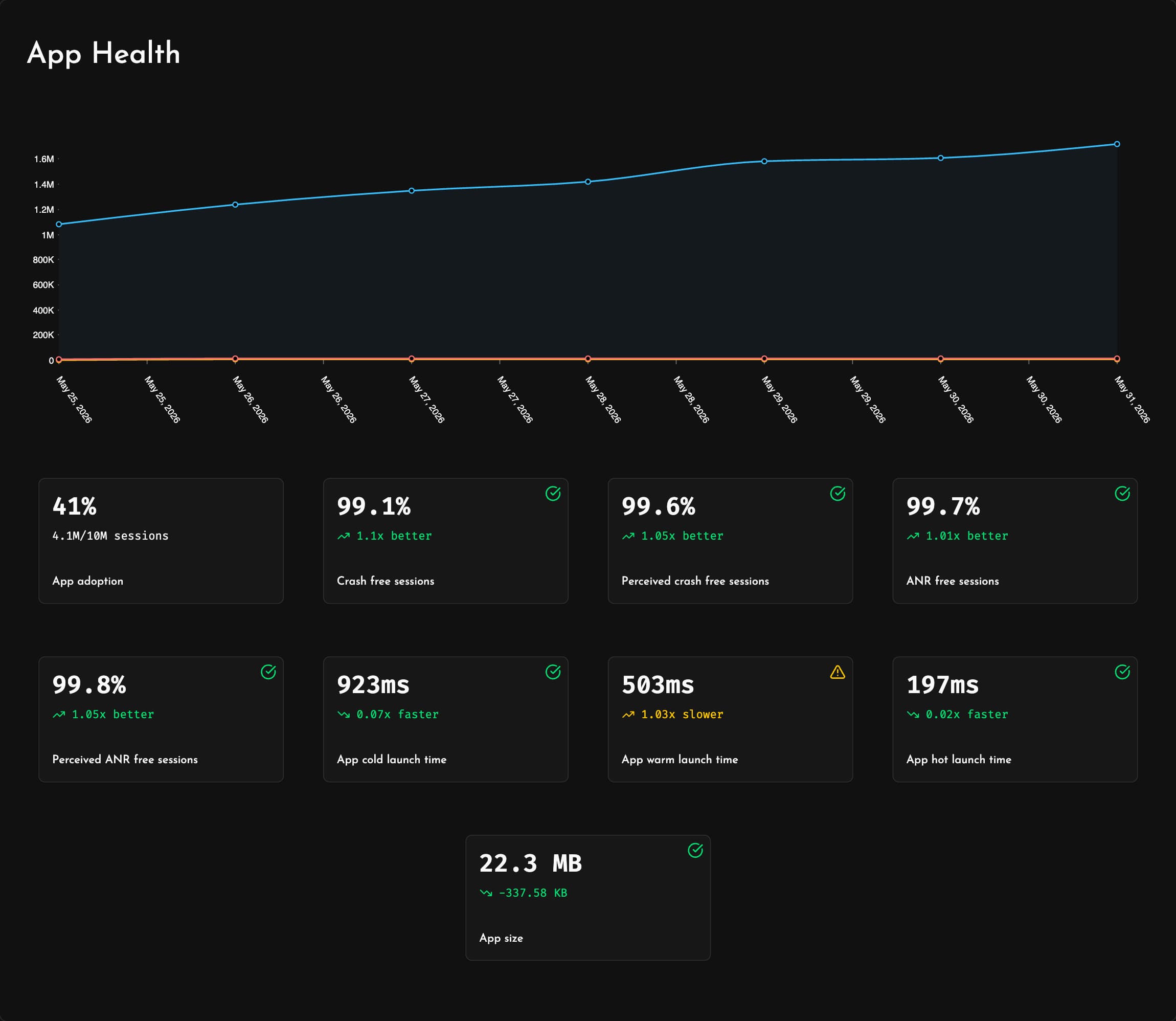This screenshot has width=1176, height=1021.
Task: Click the orange data point above the first May 27, 2026 label
Action: coord(411,359)
